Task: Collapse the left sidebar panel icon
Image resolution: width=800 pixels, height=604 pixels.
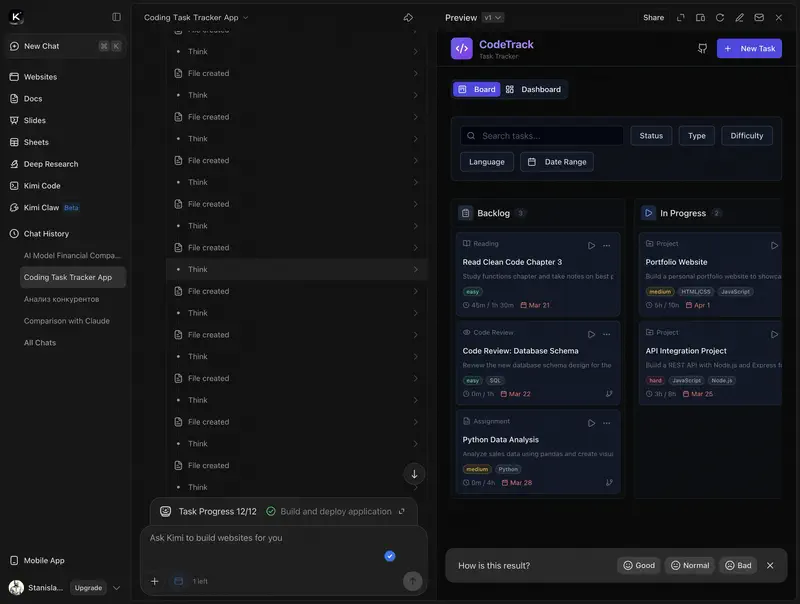Action: point(116,17)
